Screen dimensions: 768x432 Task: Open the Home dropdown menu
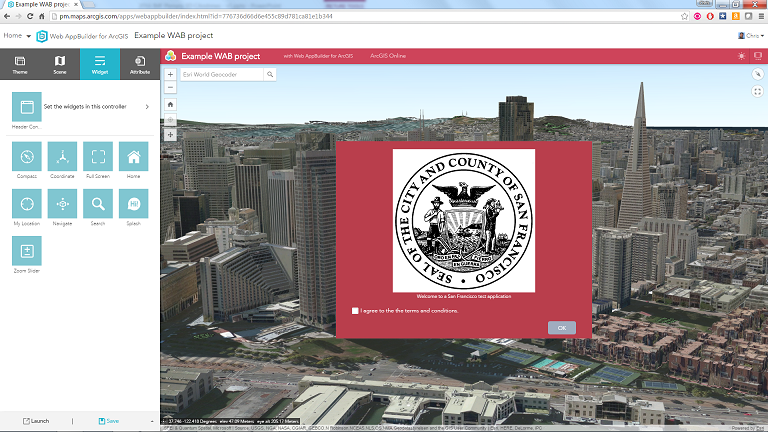tap(17, 35)
